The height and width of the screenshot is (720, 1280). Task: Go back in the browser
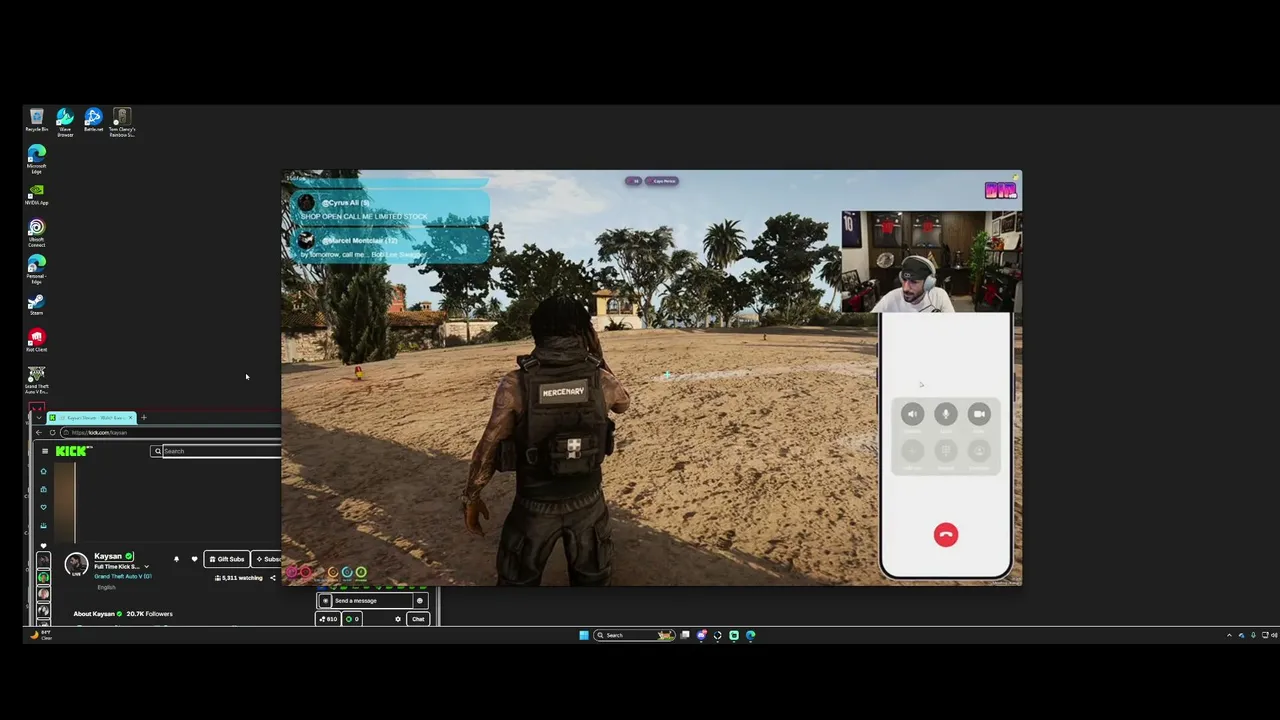[x=38, y=432]
